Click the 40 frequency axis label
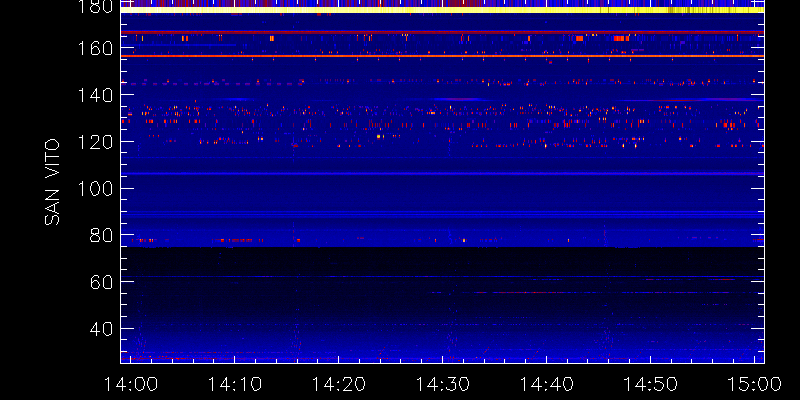Viewport: 800px width, 400px height. coord(102,329)
